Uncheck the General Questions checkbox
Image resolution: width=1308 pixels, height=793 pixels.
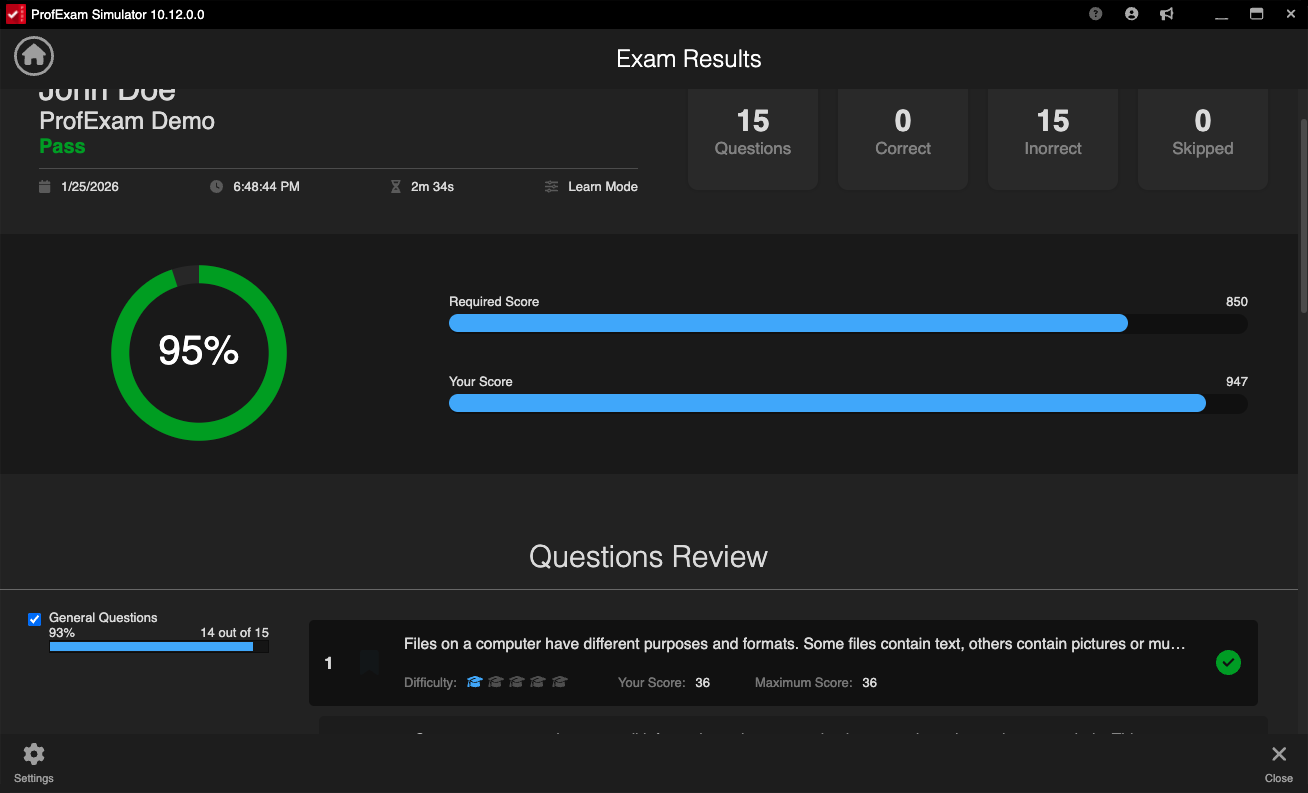point(35,619)
